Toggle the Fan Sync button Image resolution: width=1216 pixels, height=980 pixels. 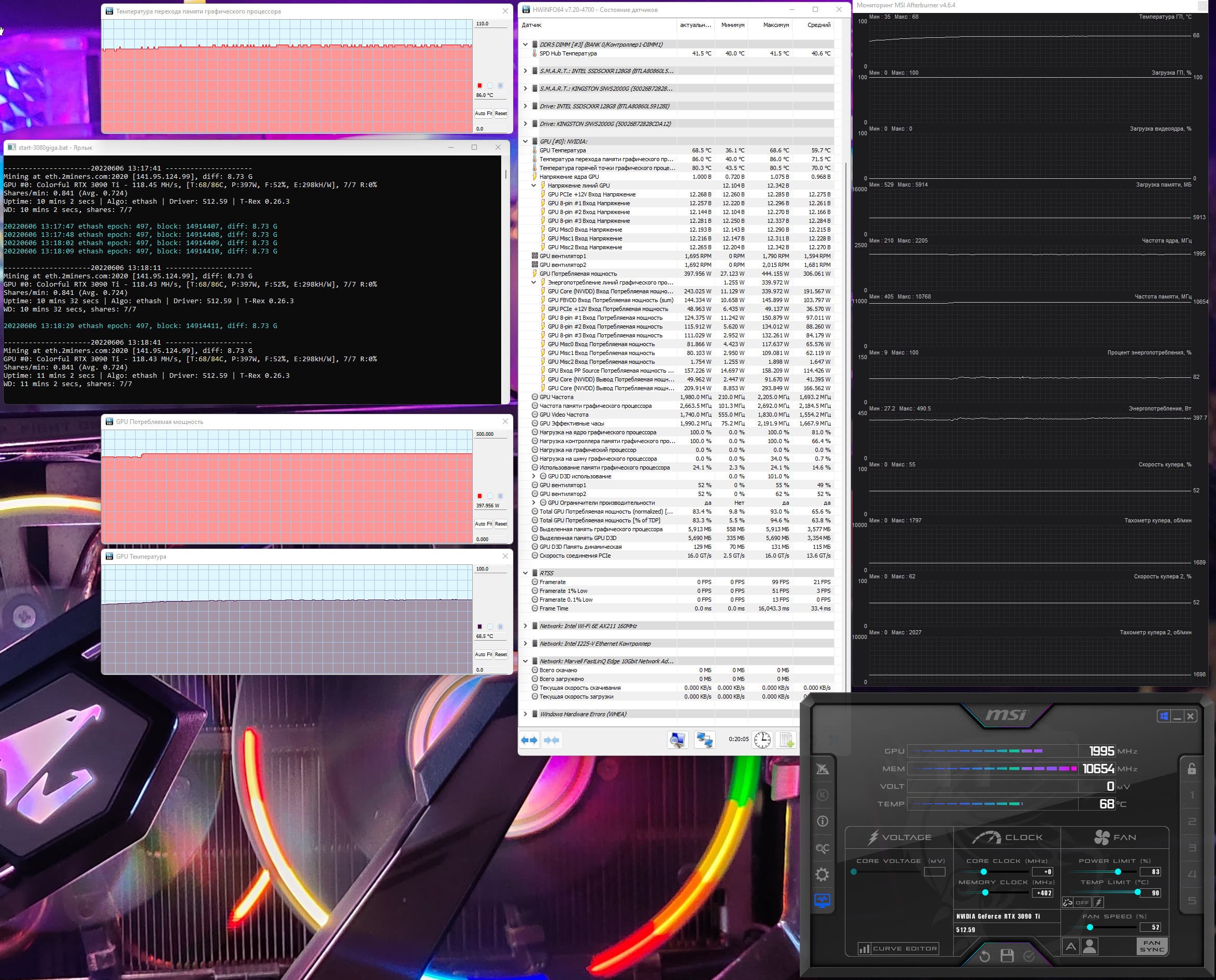click(1152, 946)
